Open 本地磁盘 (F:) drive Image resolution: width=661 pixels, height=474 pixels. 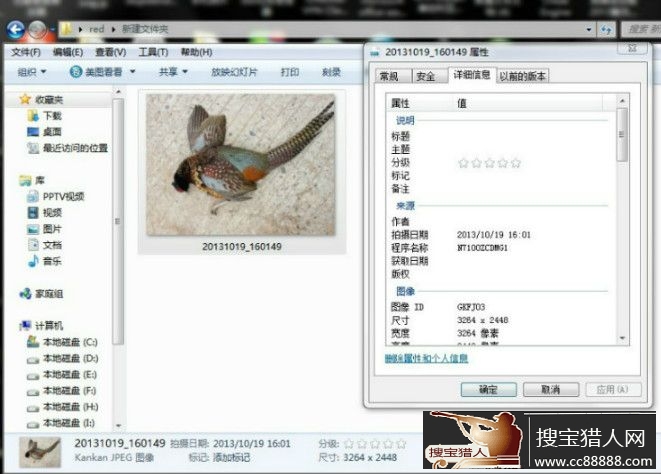point(62,391)
